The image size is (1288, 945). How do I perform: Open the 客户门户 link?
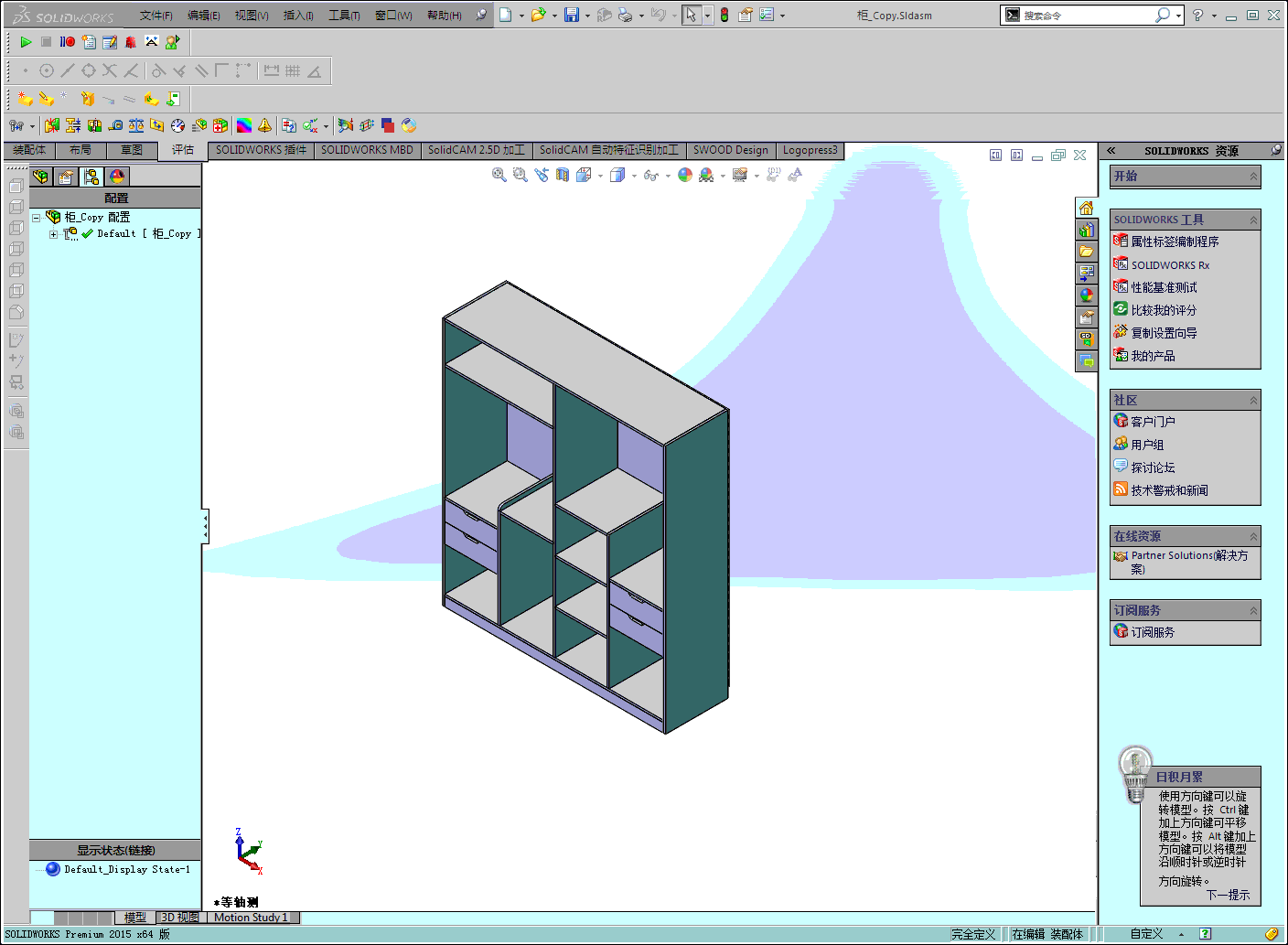click(x=1153, y=422)
